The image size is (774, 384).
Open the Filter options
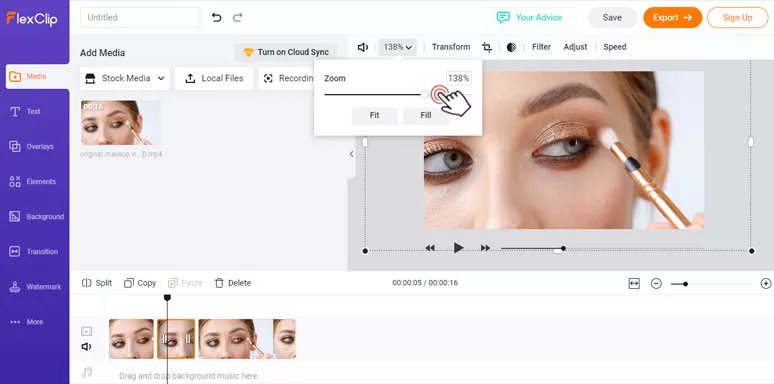[541, 47]
